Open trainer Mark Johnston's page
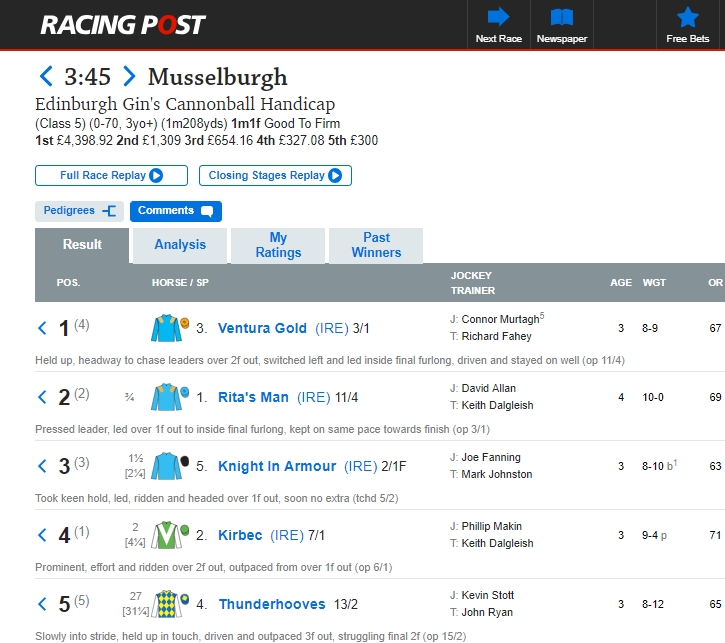 pos(497,474)
